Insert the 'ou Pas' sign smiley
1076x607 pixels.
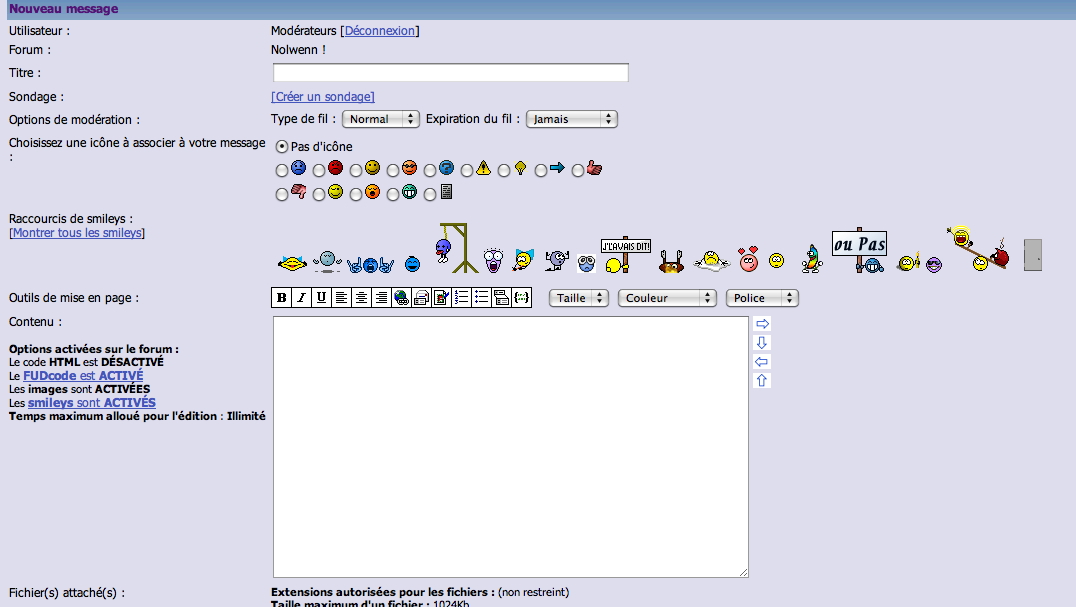click(x=860, y=250)
